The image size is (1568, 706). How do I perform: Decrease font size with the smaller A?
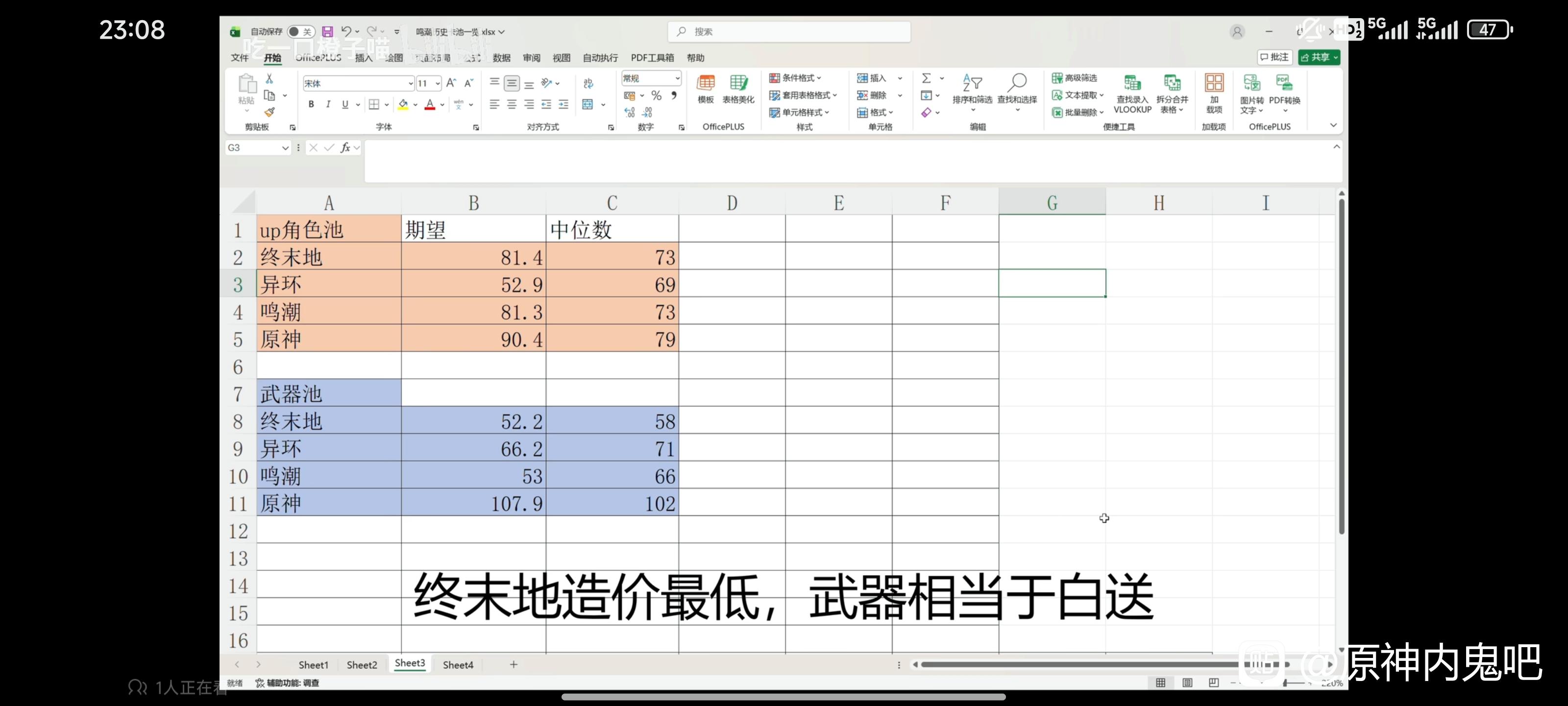(469, 83)
